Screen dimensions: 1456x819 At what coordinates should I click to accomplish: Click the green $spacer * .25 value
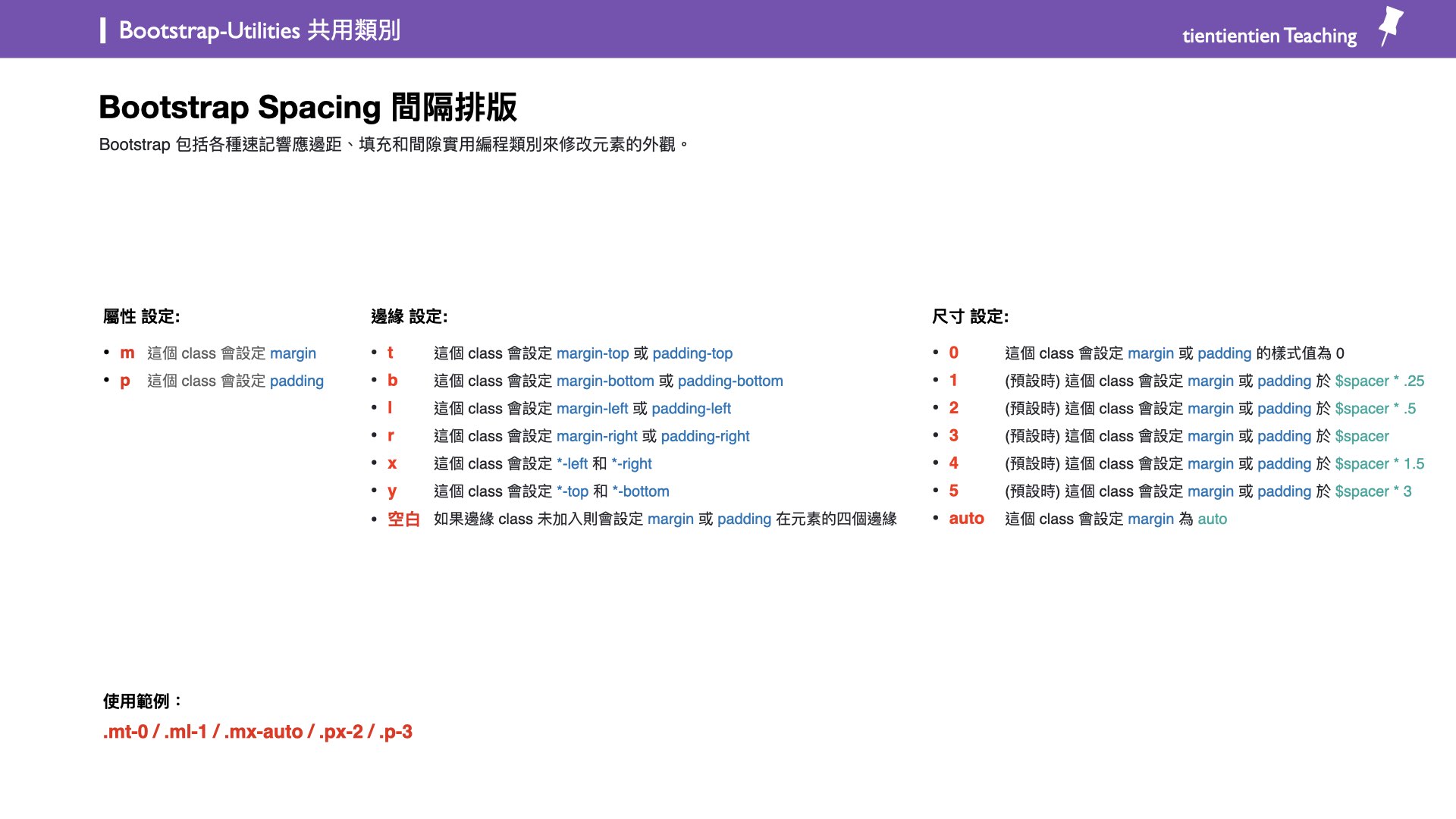tap(1379, 381)
